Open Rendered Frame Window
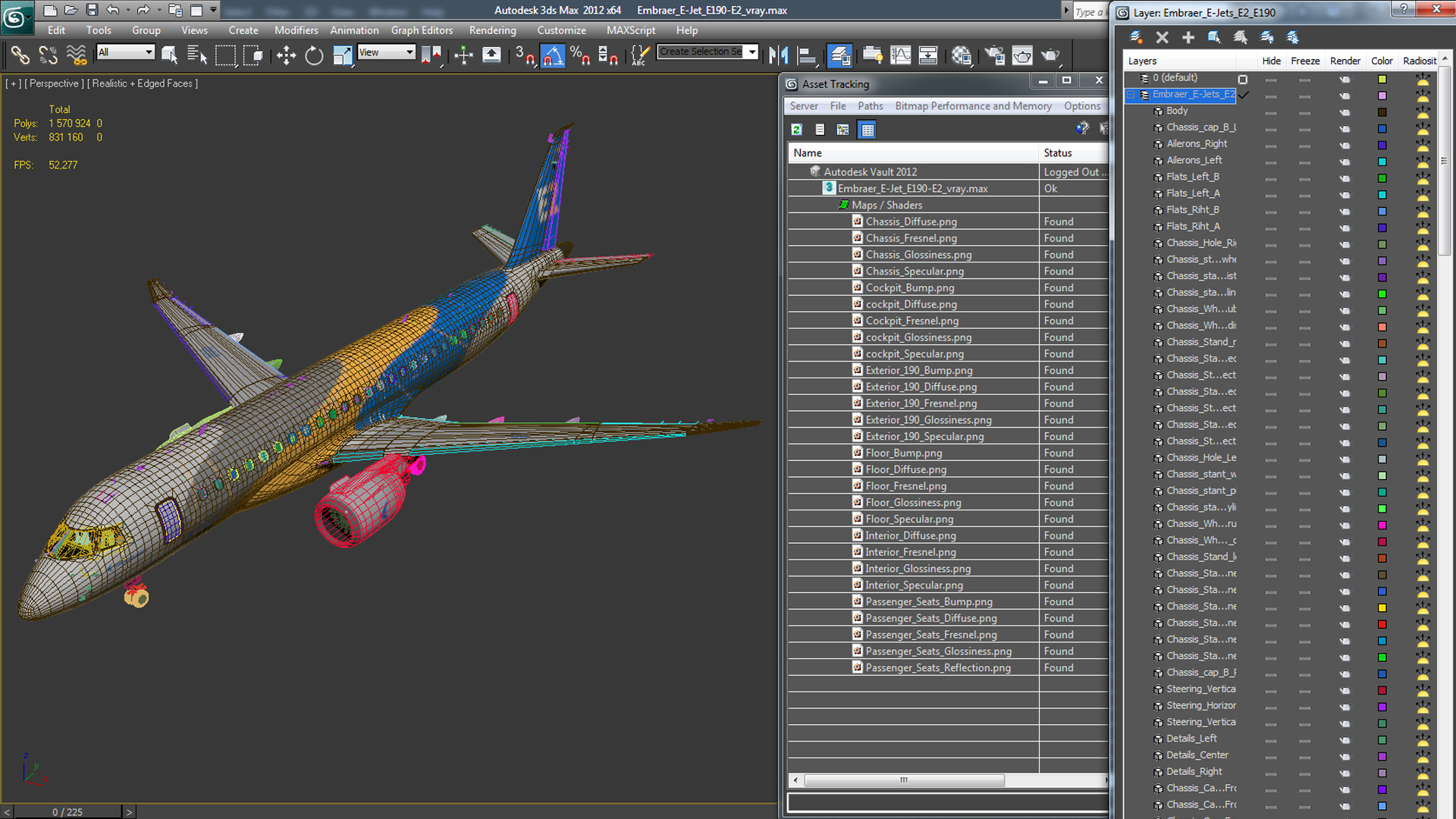 [1022, 55]
